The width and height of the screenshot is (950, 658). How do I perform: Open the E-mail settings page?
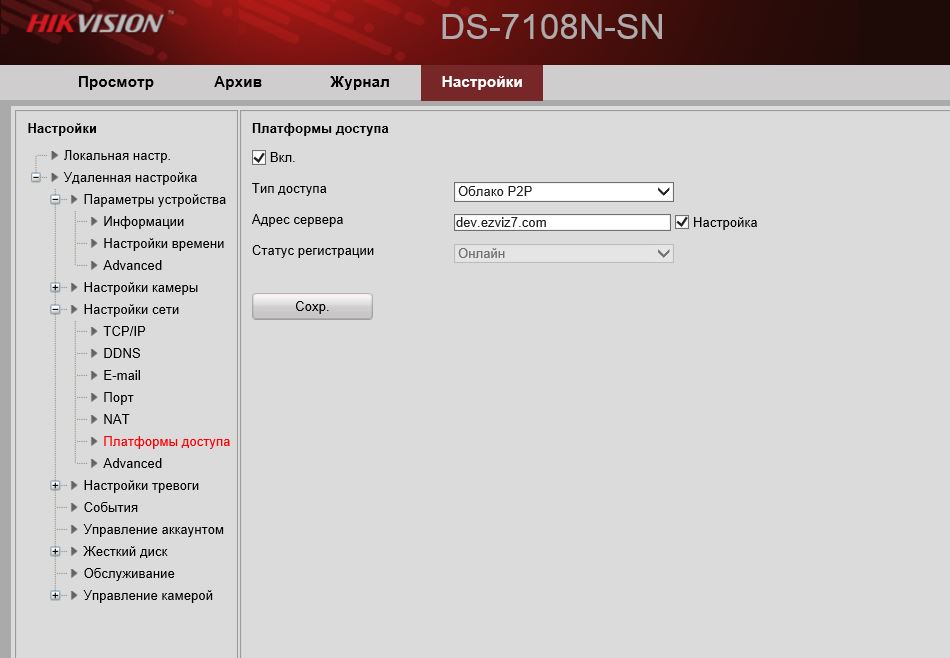pyautogui.click(x=122, y=376)
